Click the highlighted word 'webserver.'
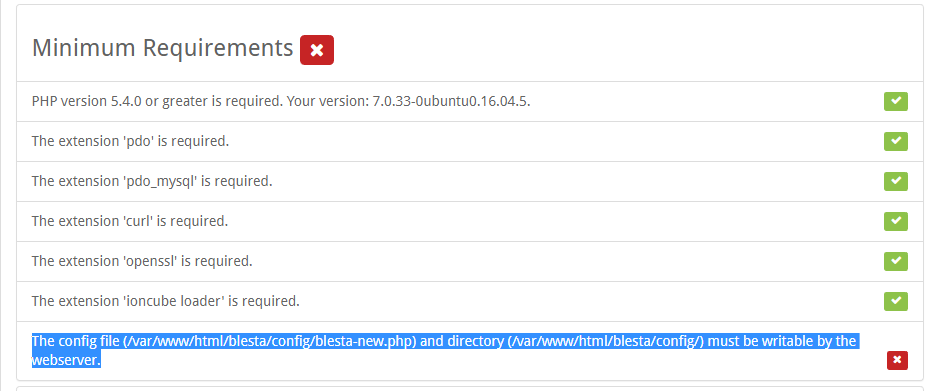 (x=67, y=360)
